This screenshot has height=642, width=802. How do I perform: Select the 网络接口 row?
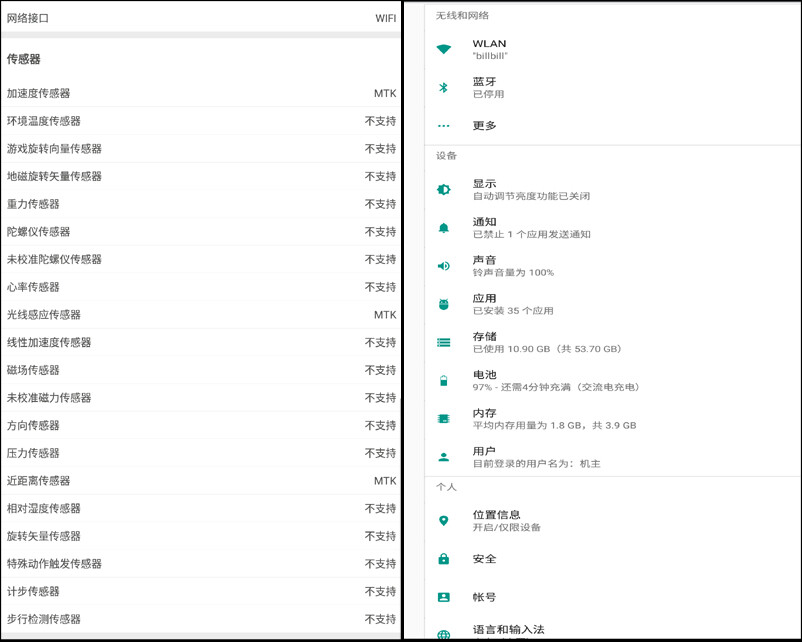coord(201,18)
